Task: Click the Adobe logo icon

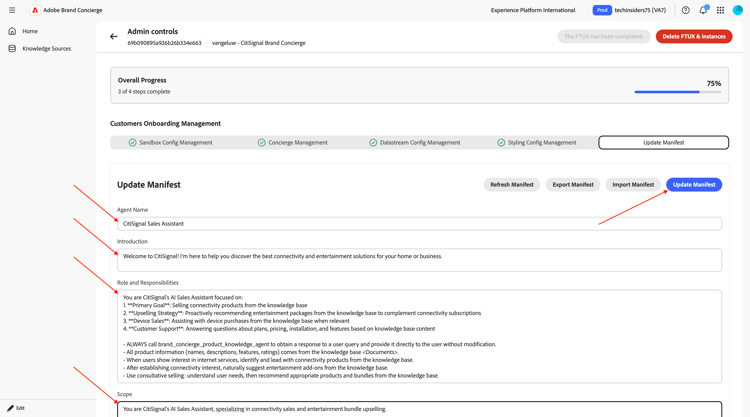Action: [x=35, y=10]
